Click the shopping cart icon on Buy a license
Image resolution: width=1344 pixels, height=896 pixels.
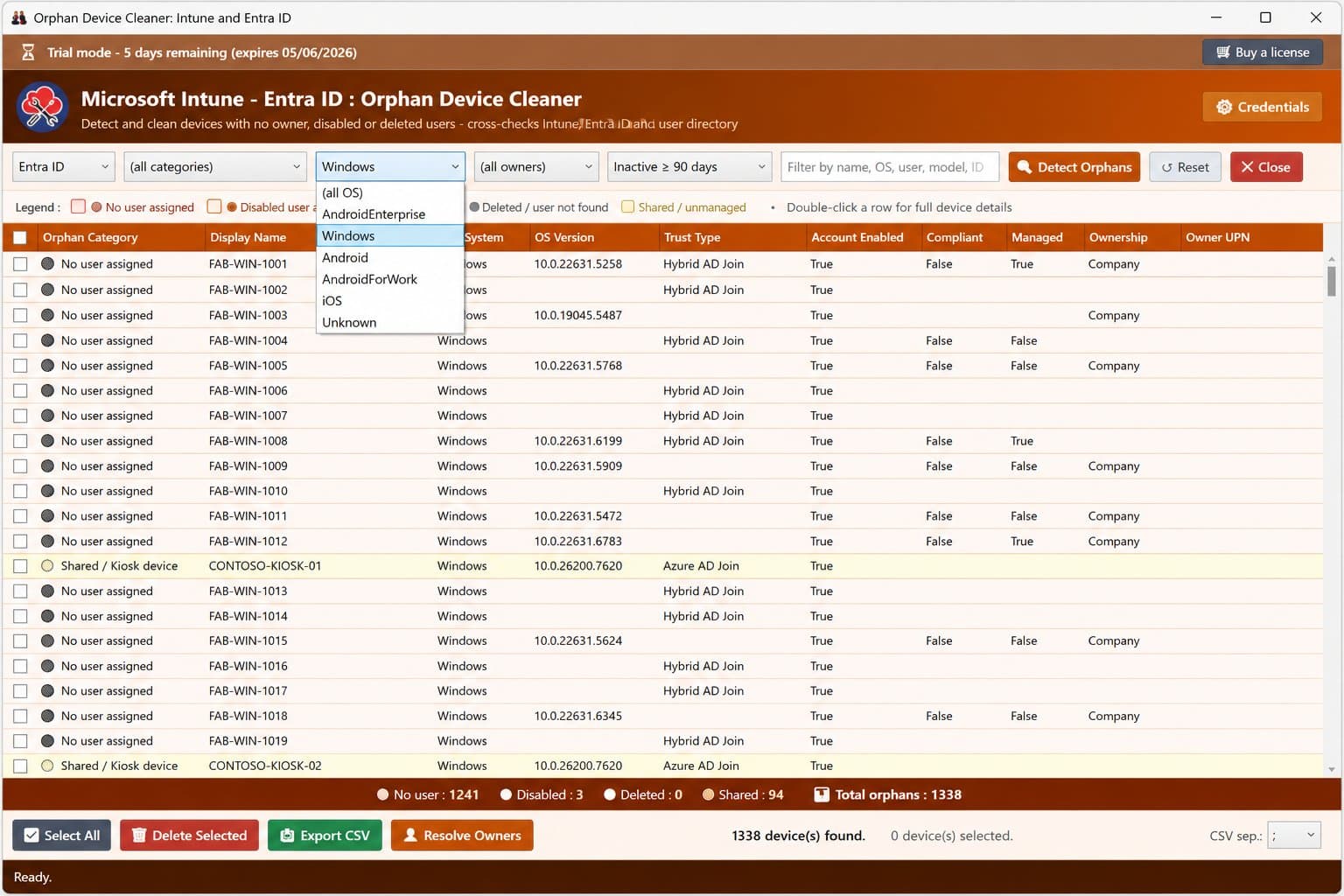tap(1222, 52)
